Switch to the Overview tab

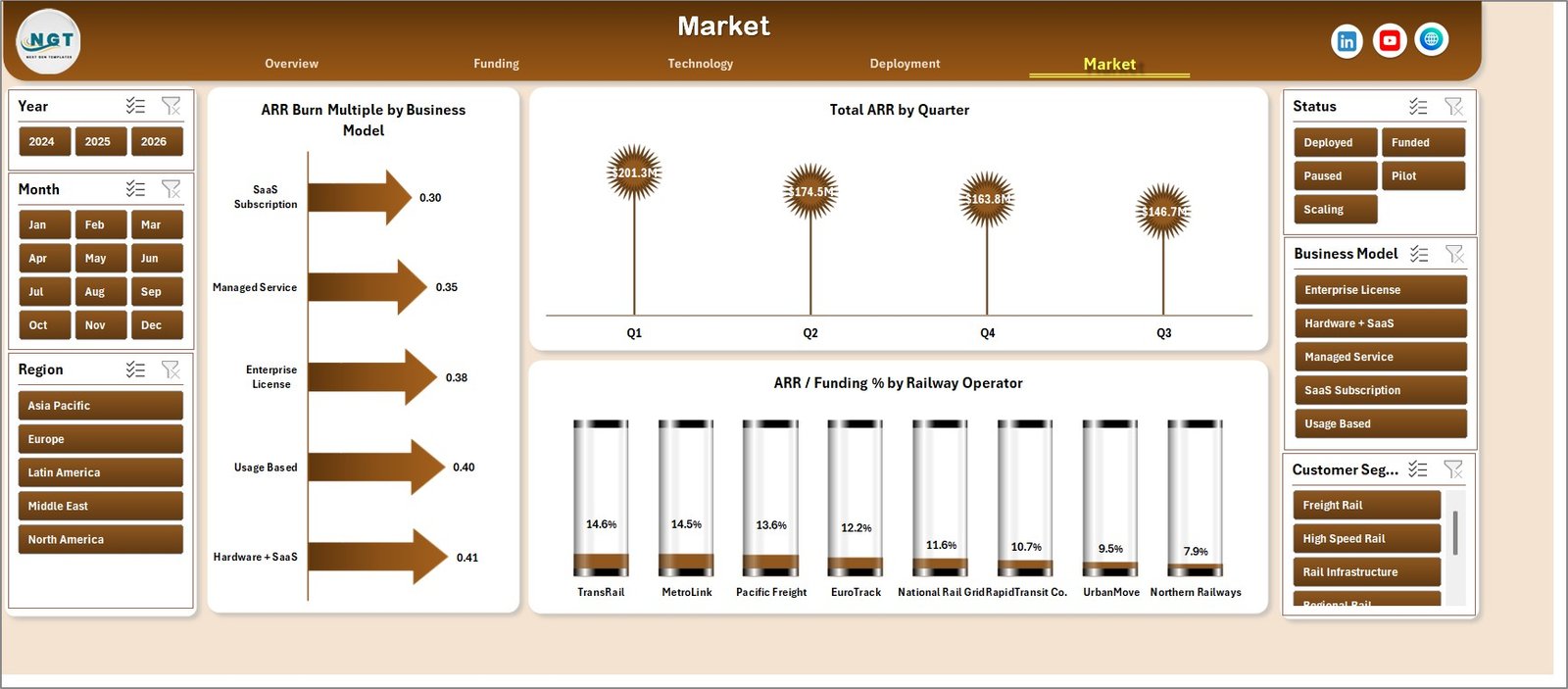[291, 64]
